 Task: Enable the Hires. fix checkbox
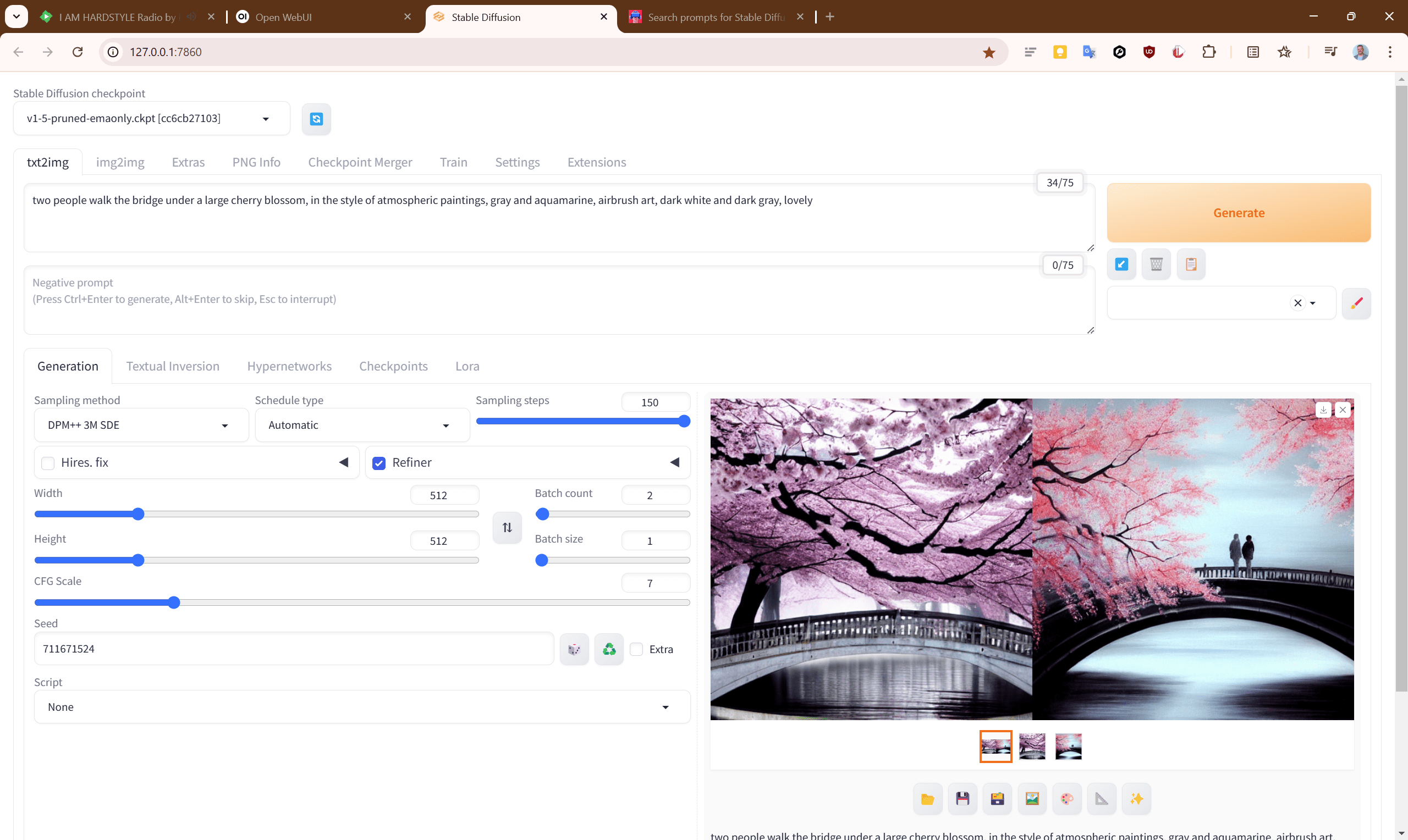point(48,463)
